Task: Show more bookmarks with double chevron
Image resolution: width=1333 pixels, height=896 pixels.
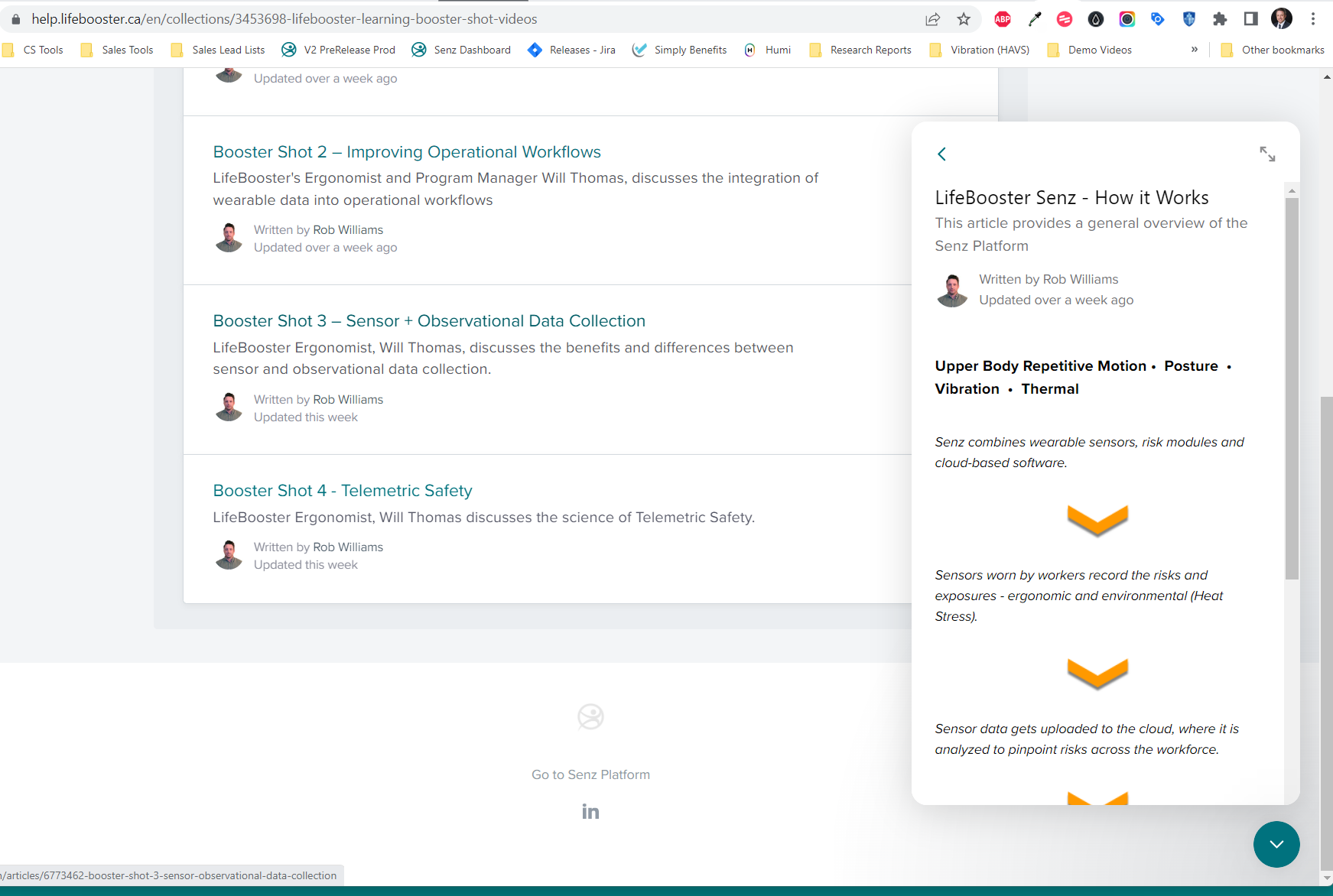Action: pyautogui.click(x=1195, y=50)
